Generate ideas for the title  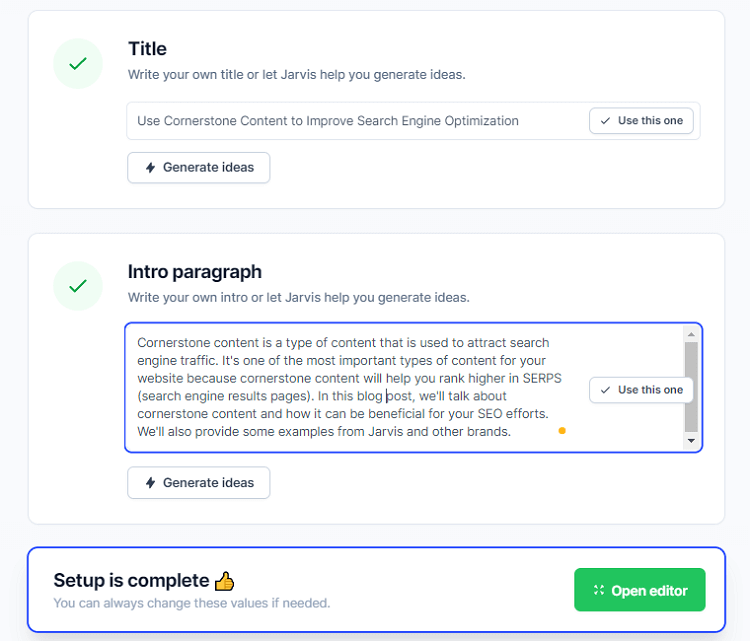(x=199, y=167)
